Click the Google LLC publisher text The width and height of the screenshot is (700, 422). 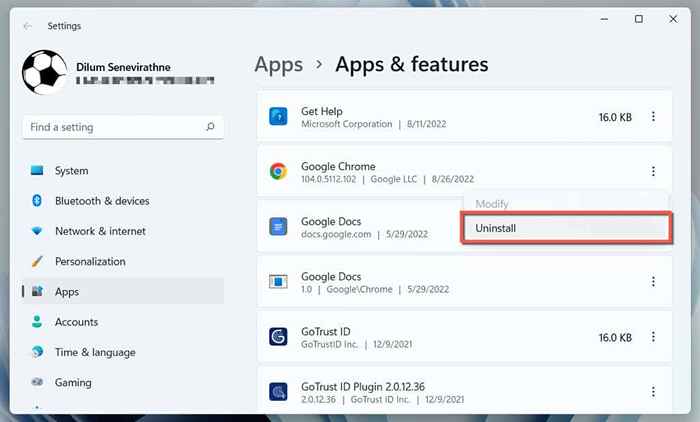coord(393,179)
